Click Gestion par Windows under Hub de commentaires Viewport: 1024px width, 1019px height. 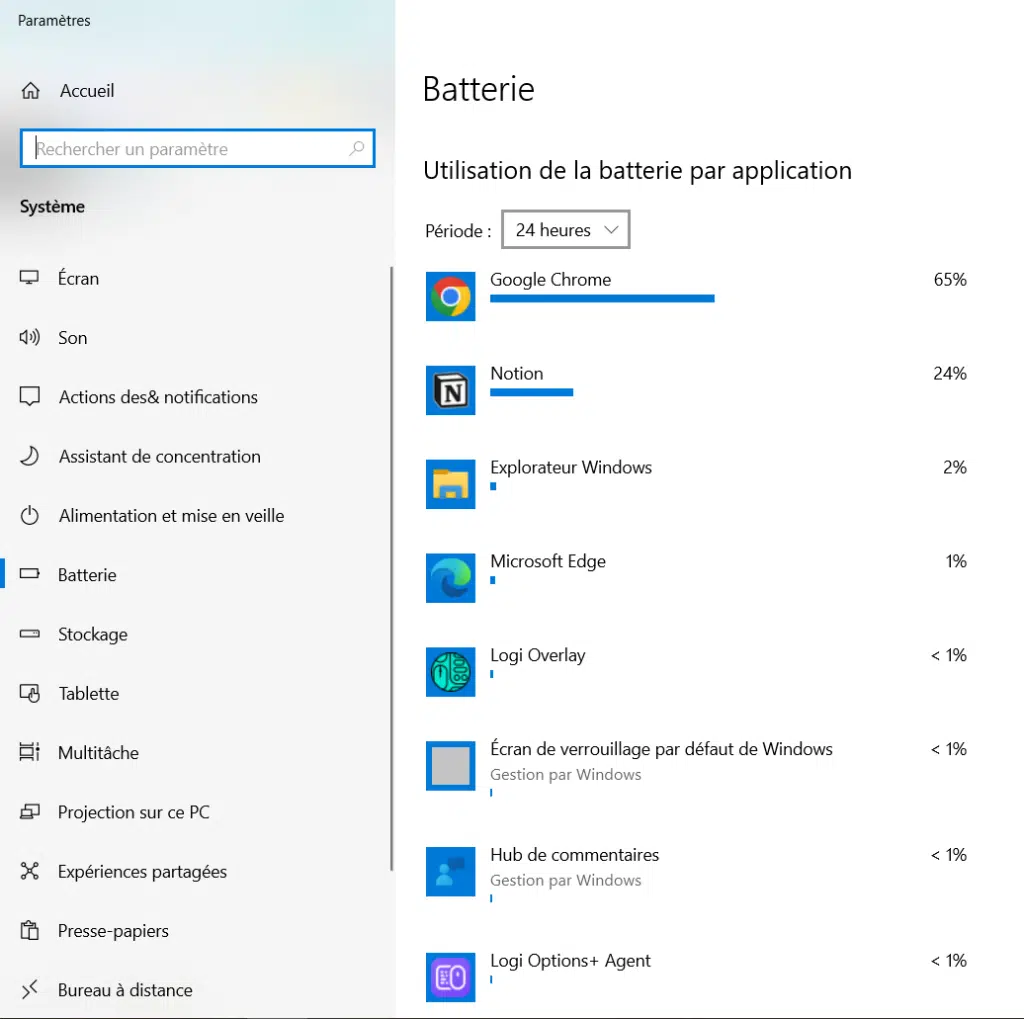point(566,880)
